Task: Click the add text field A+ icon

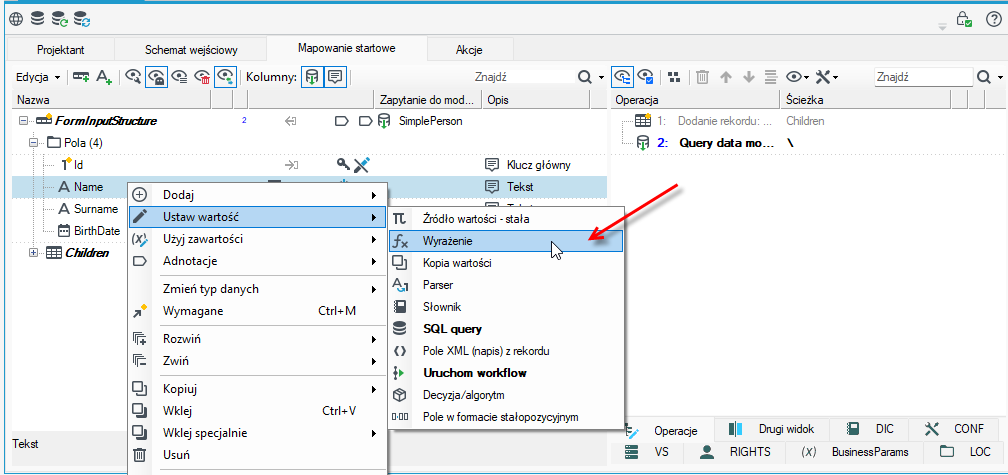Action: (x=104, y=76)
